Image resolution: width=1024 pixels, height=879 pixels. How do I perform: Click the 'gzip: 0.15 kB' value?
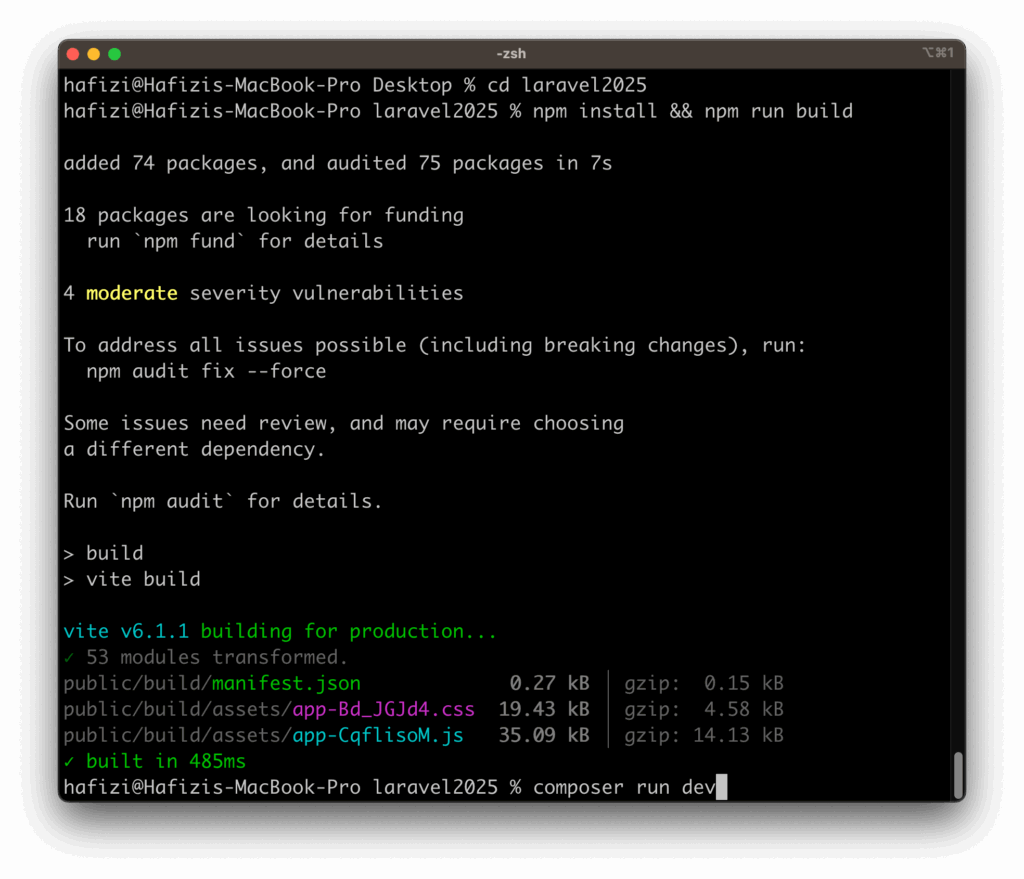(x=704, y=684)
